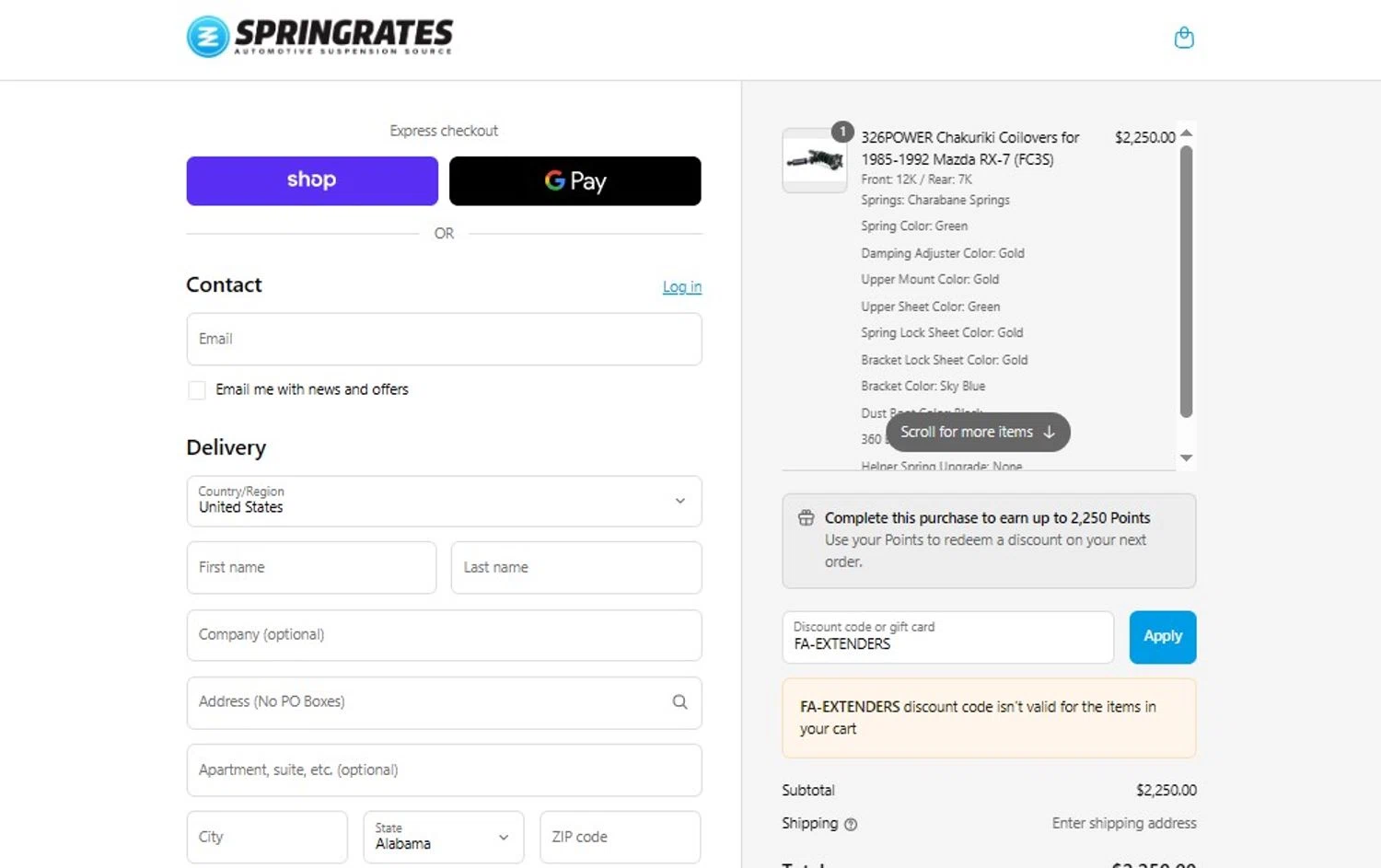Focus the Address (No PO Boxes) field
The width and height of the screenshot is (1381, 868).
tap(444, 702)
